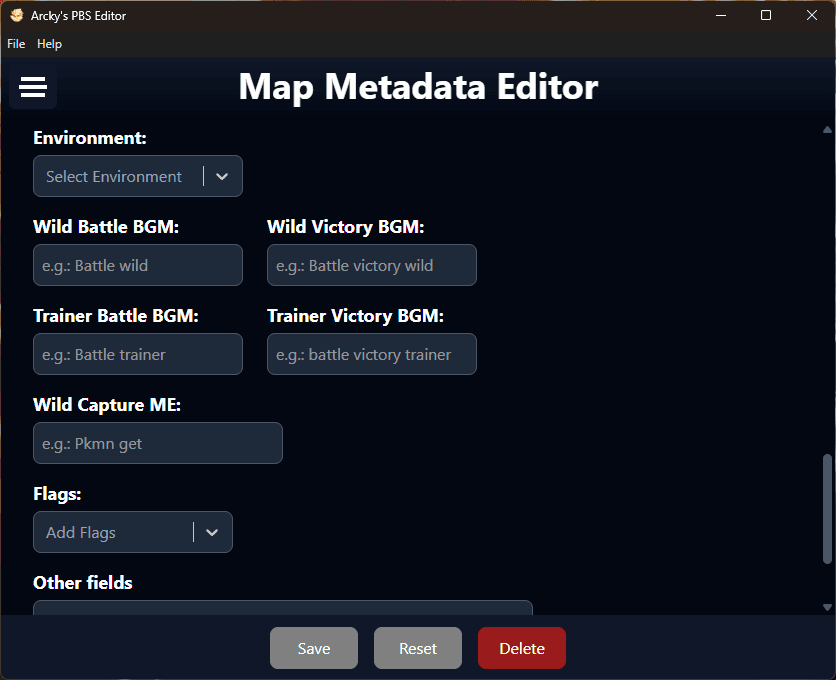Click the vertical scrollbar thumb
836x680 pixels.
point(827,510)
